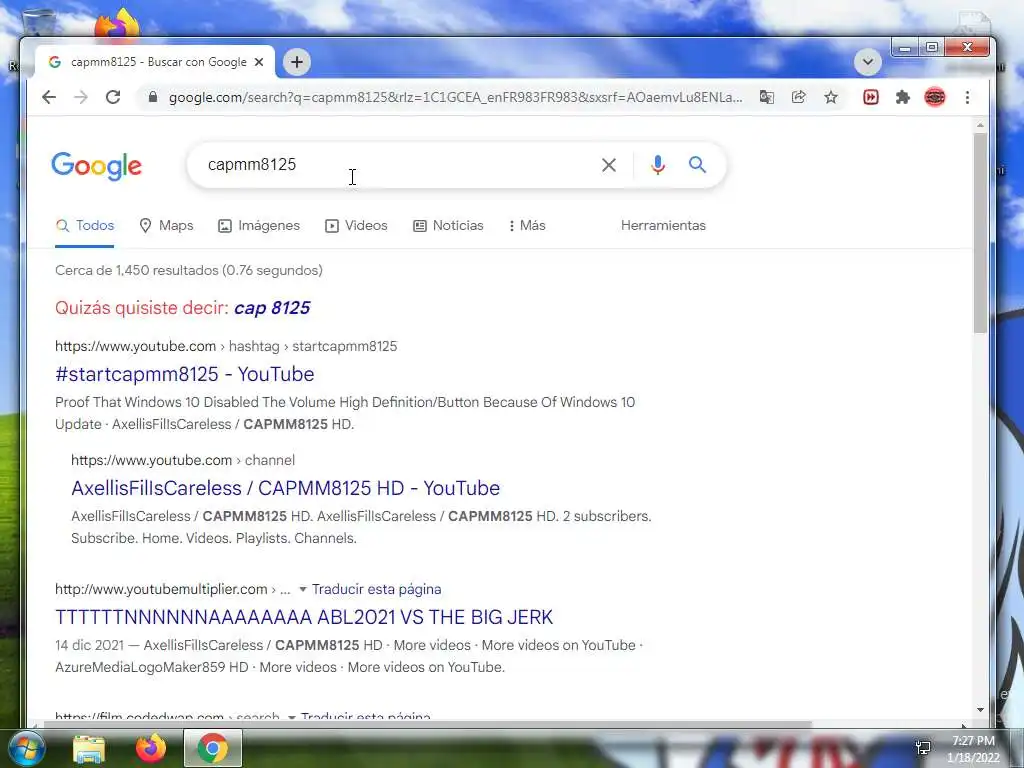Open the red fast-forward extension icon
1024x768 pixels.
click(871, 97)
